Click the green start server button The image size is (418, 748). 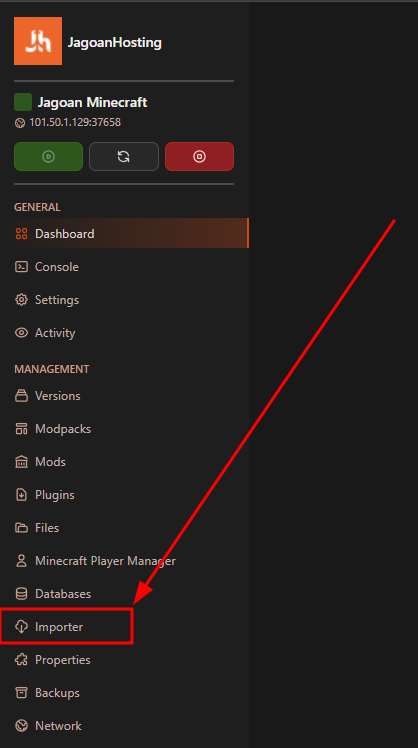48,156
